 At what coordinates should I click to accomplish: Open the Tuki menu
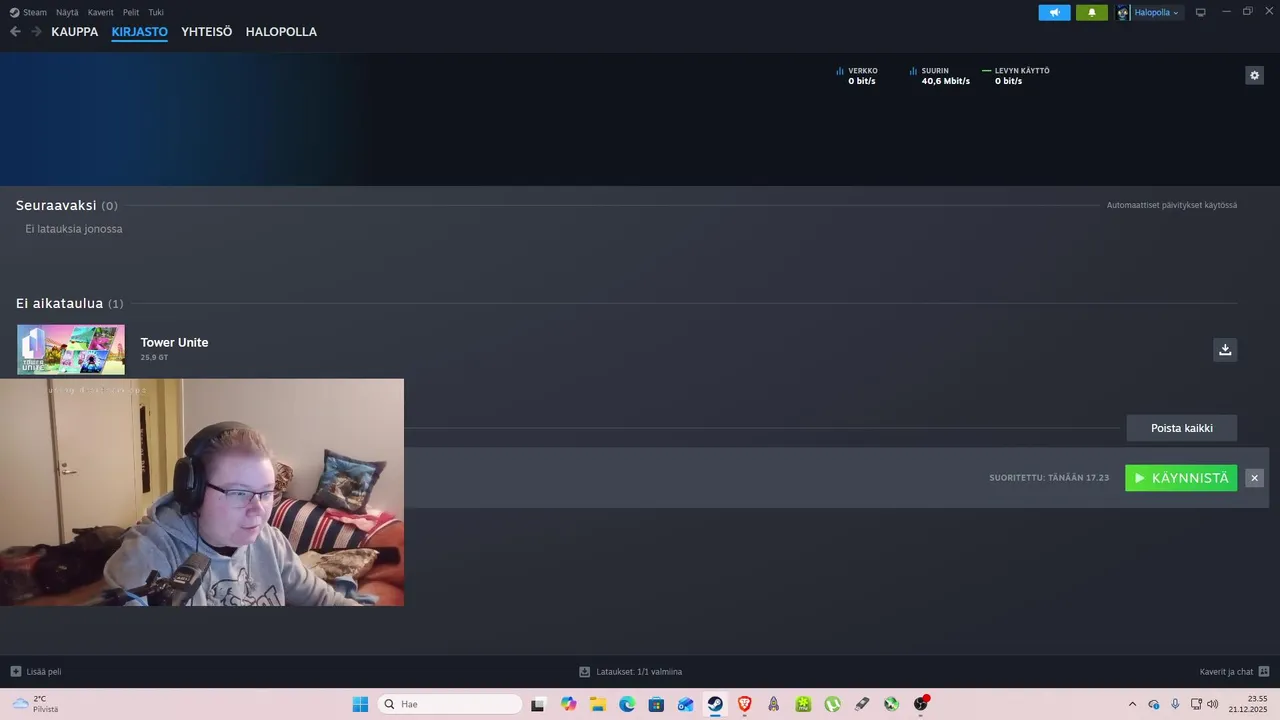(156, 13)
